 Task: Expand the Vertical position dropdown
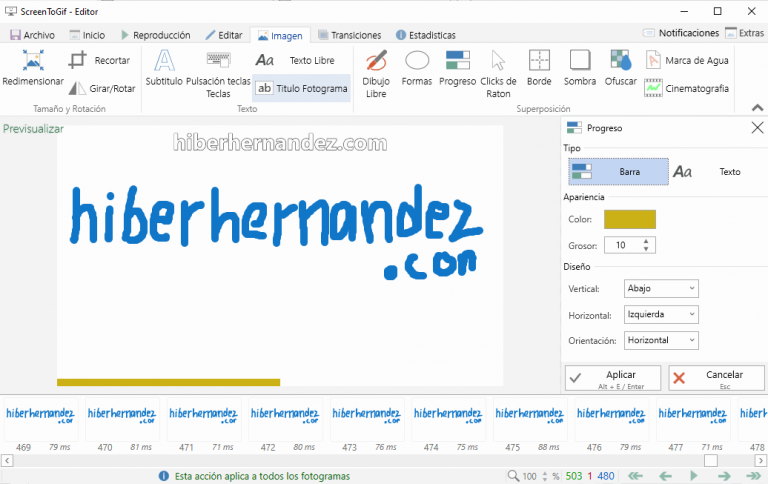point(660,288)
